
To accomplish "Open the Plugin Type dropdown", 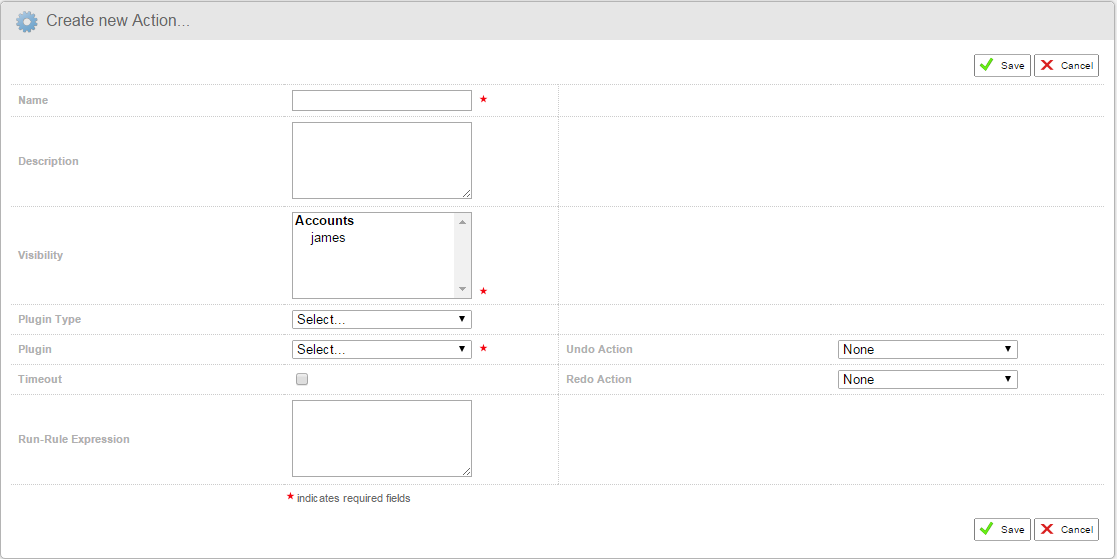I will pyautogui.click(x=381, y=320).
